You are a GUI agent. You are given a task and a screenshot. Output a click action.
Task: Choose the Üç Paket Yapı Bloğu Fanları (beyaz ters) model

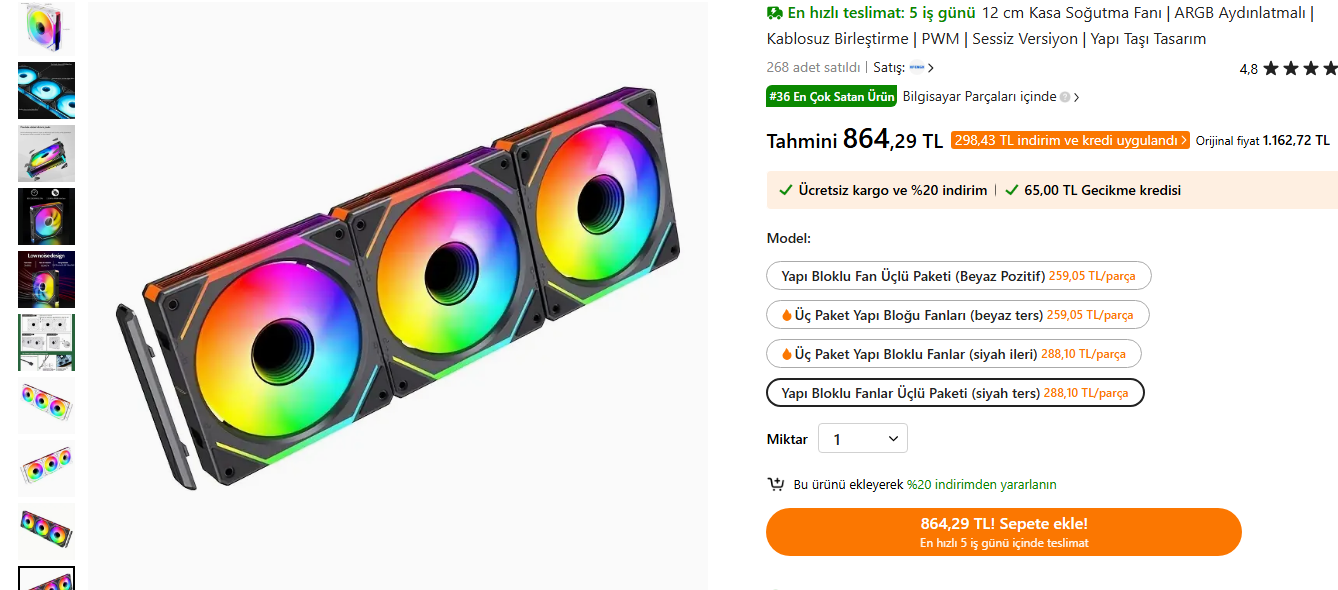(957, 315)
